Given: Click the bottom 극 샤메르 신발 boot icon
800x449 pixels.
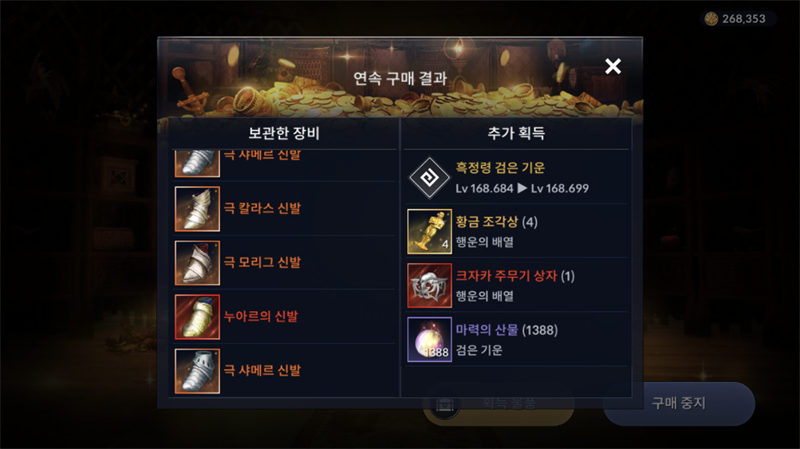Looking at the screenshot, I should coord(197,371).
